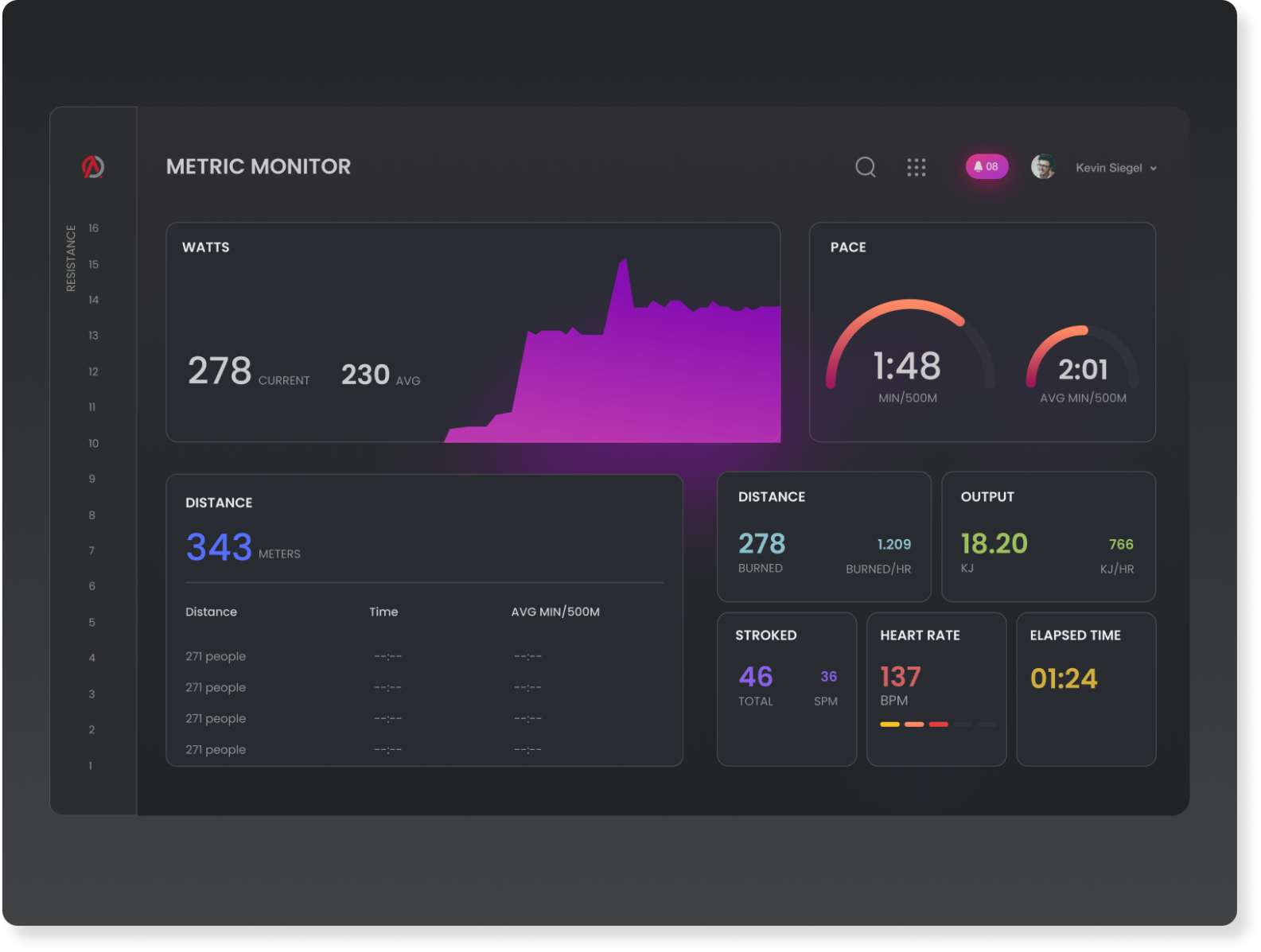Click the Kevin Siegel user name
The image size is (1261, 952).
(x=1109, y=168)
